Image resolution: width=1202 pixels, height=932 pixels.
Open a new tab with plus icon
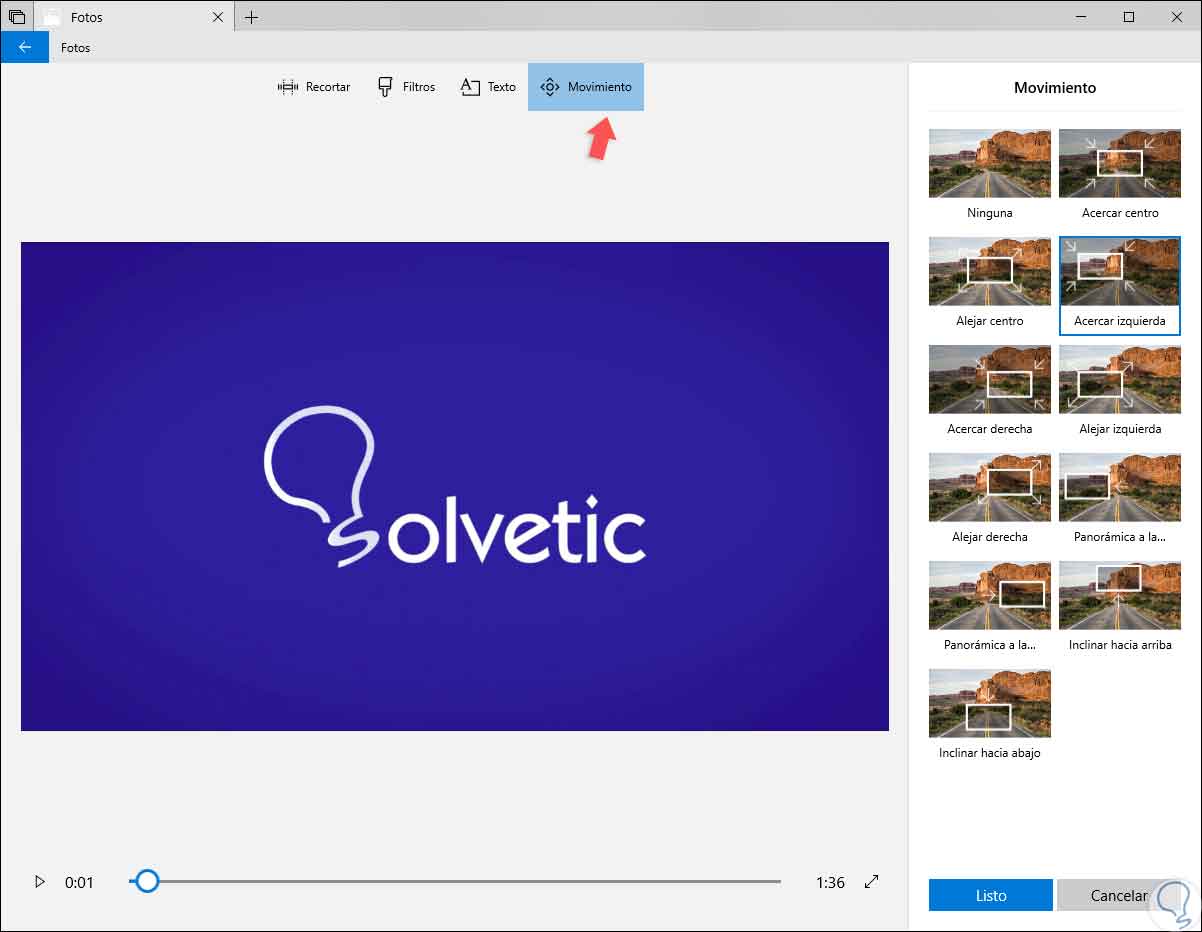click(x=251, y=17)
